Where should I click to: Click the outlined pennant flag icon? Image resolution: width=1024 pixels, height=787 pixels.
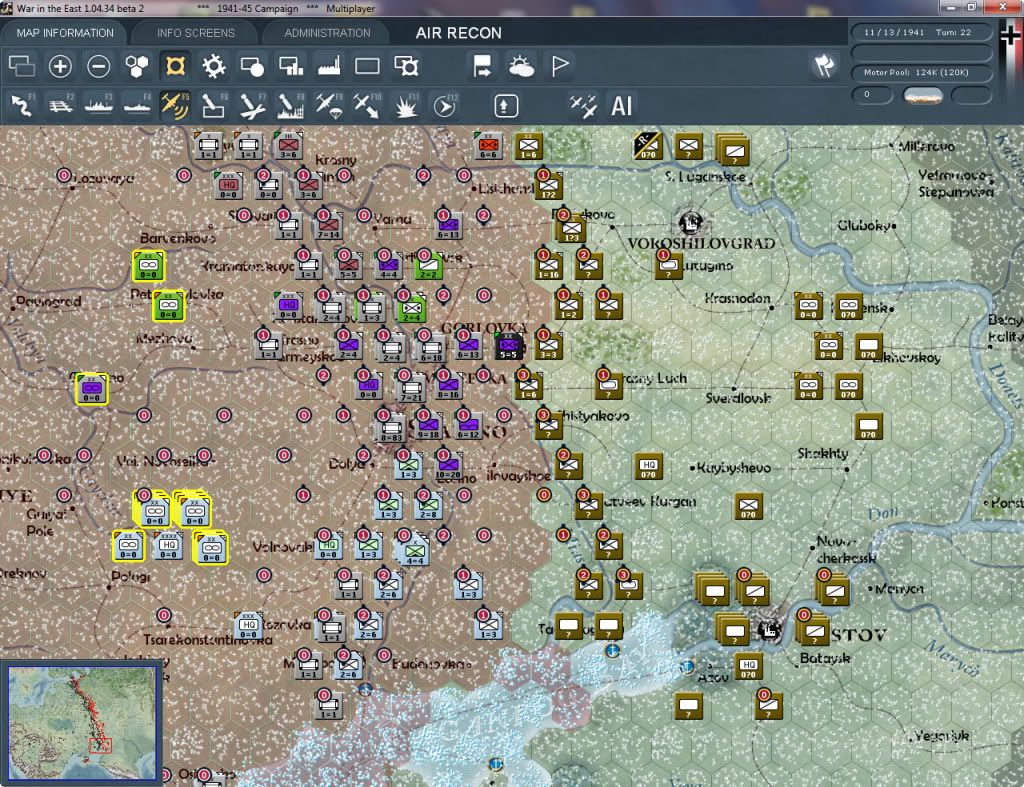coord(560,66)
